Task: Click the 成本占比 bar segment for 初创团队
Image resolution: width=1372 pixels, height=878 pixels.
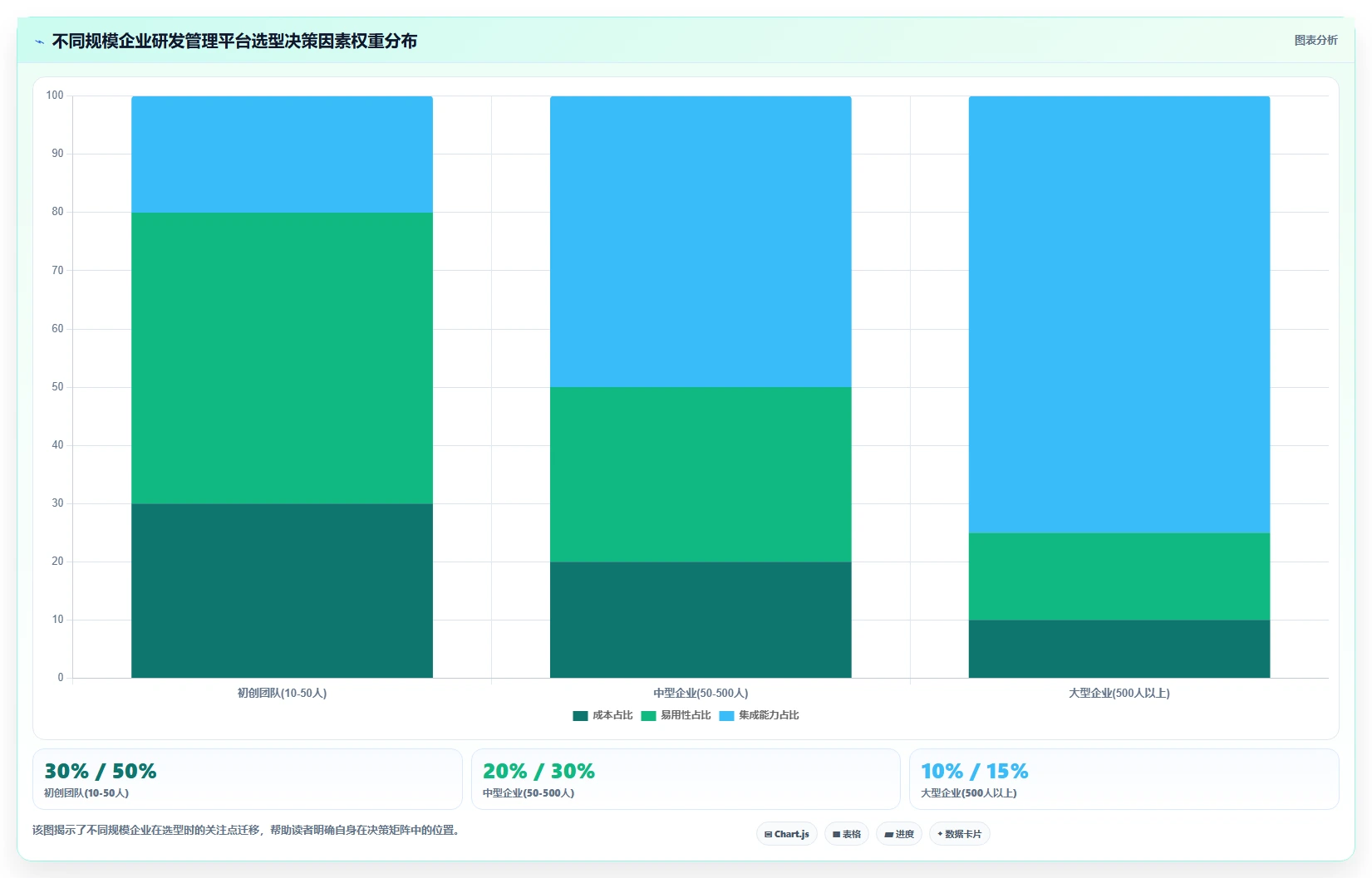Action: pos(282,591)
